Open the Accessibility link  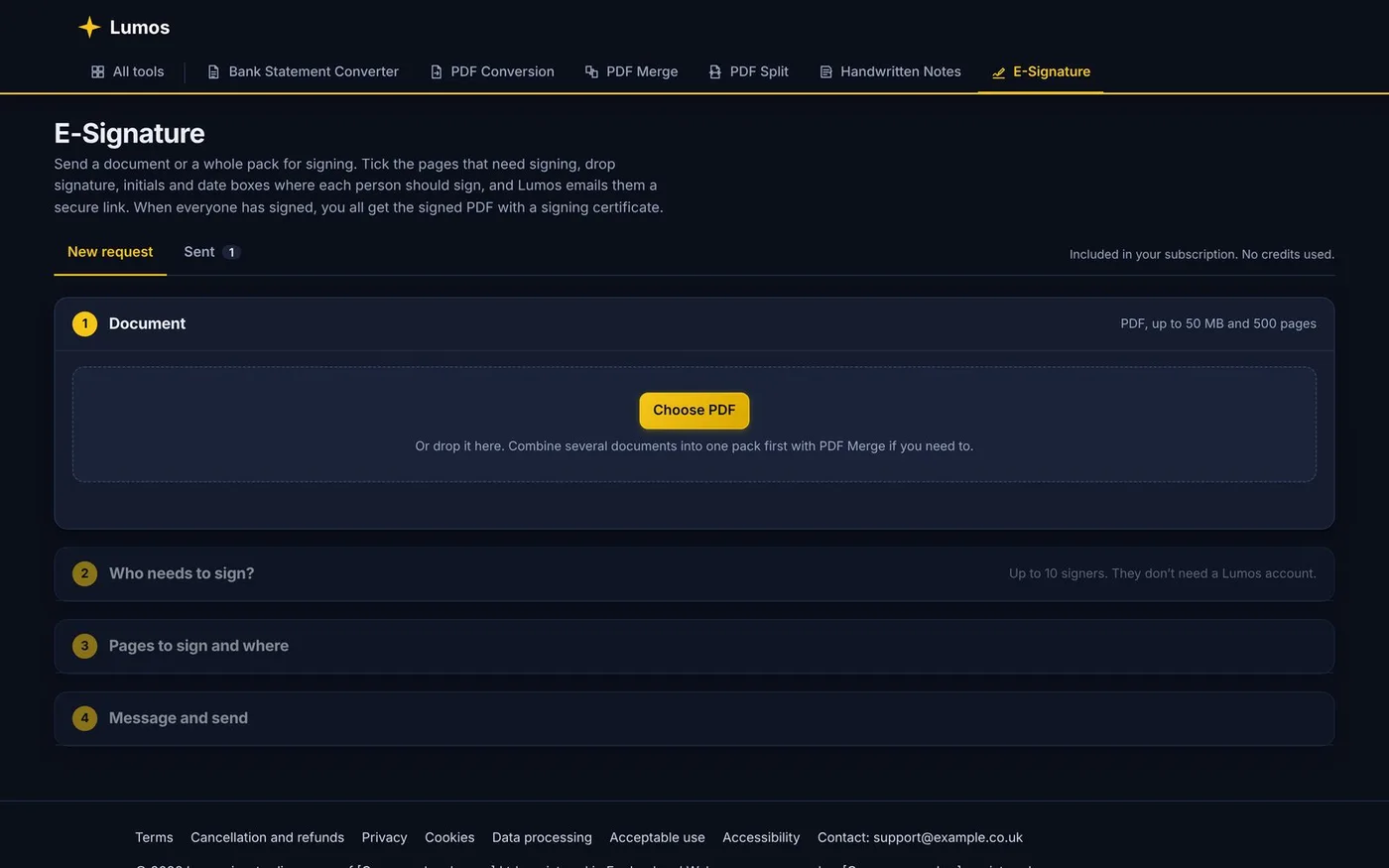click(x=761, y=837)
